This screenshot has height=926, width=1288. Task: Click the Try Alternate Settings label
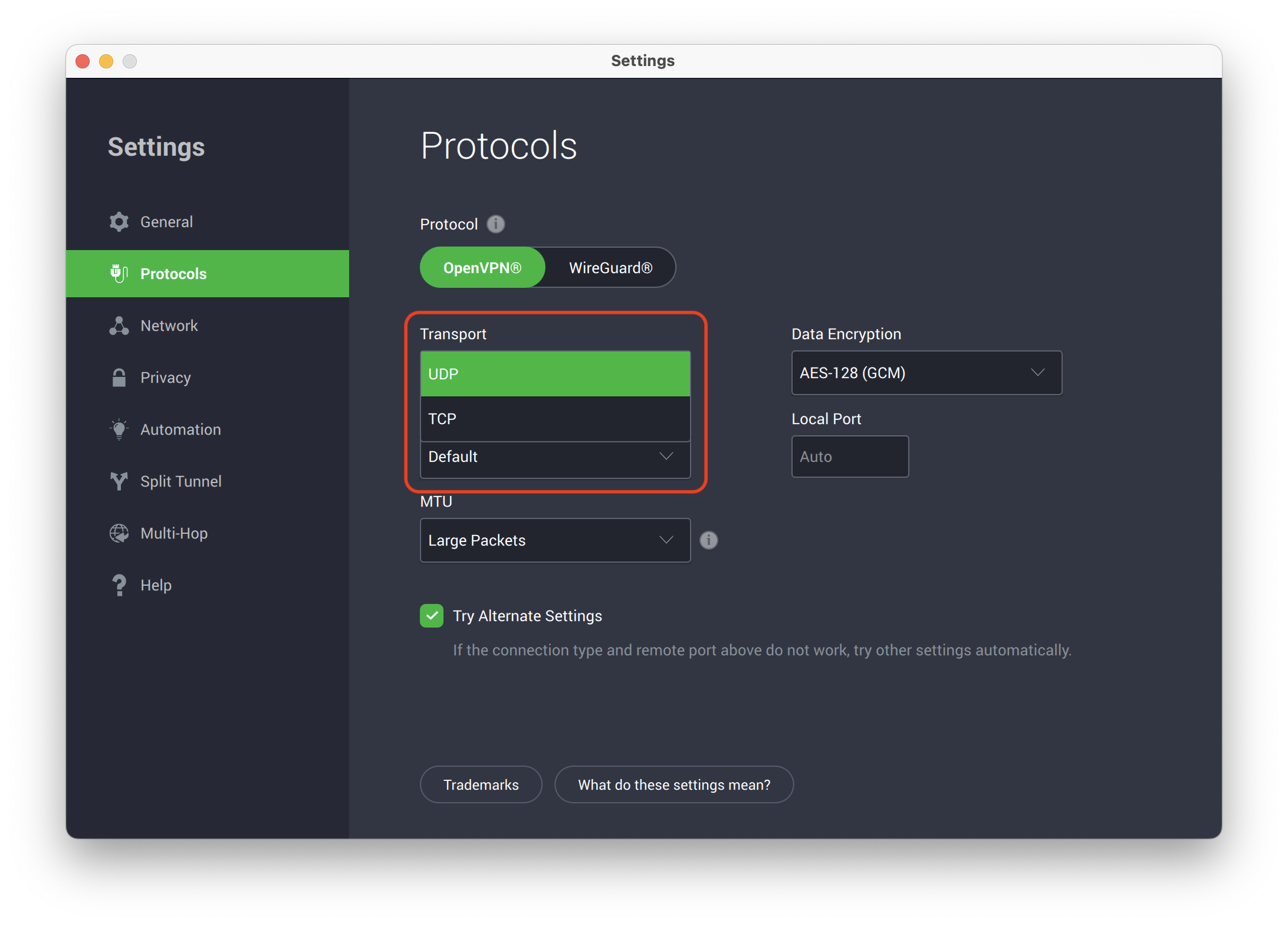527,616
